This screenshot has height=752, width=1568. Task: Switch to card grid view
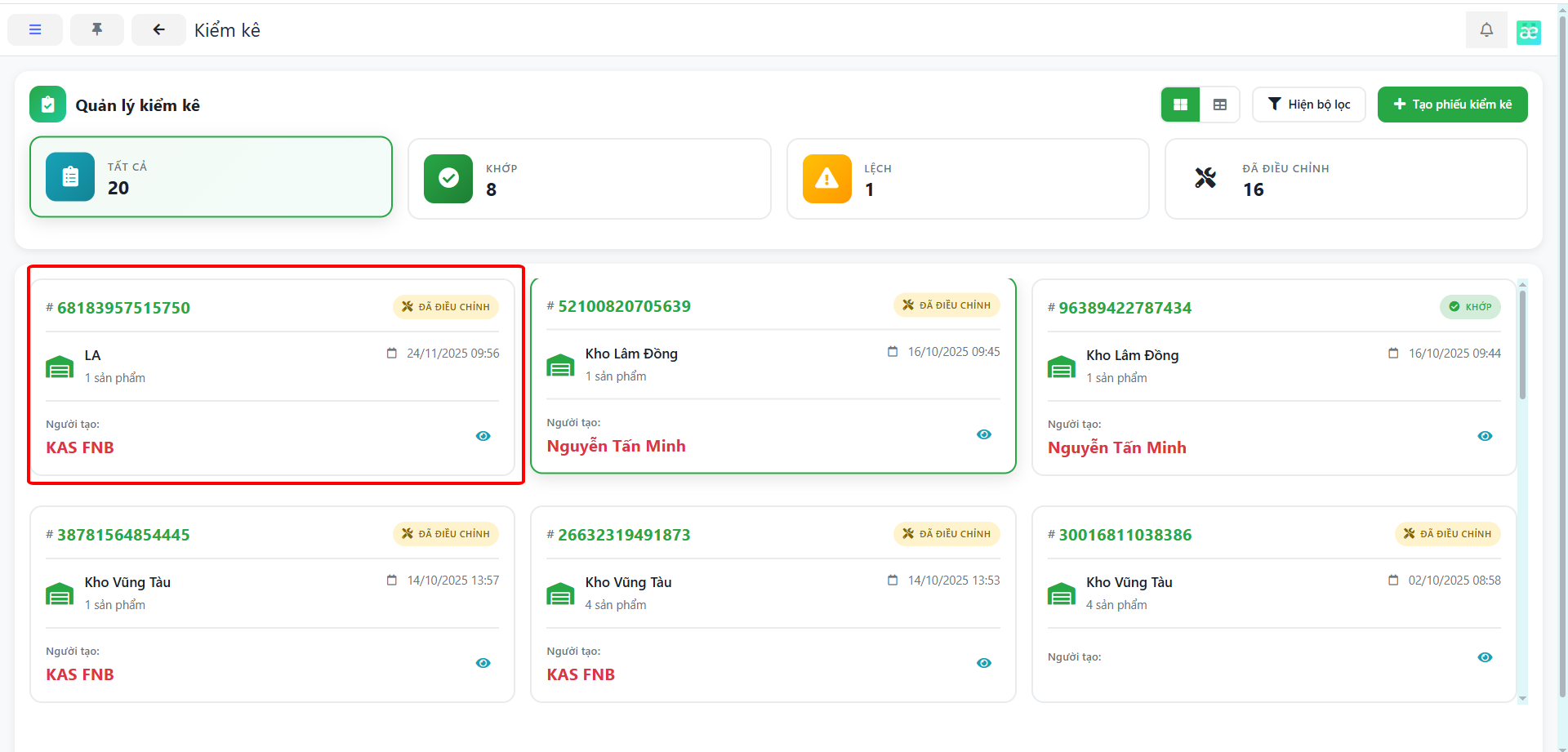[x=1180, y=105]
